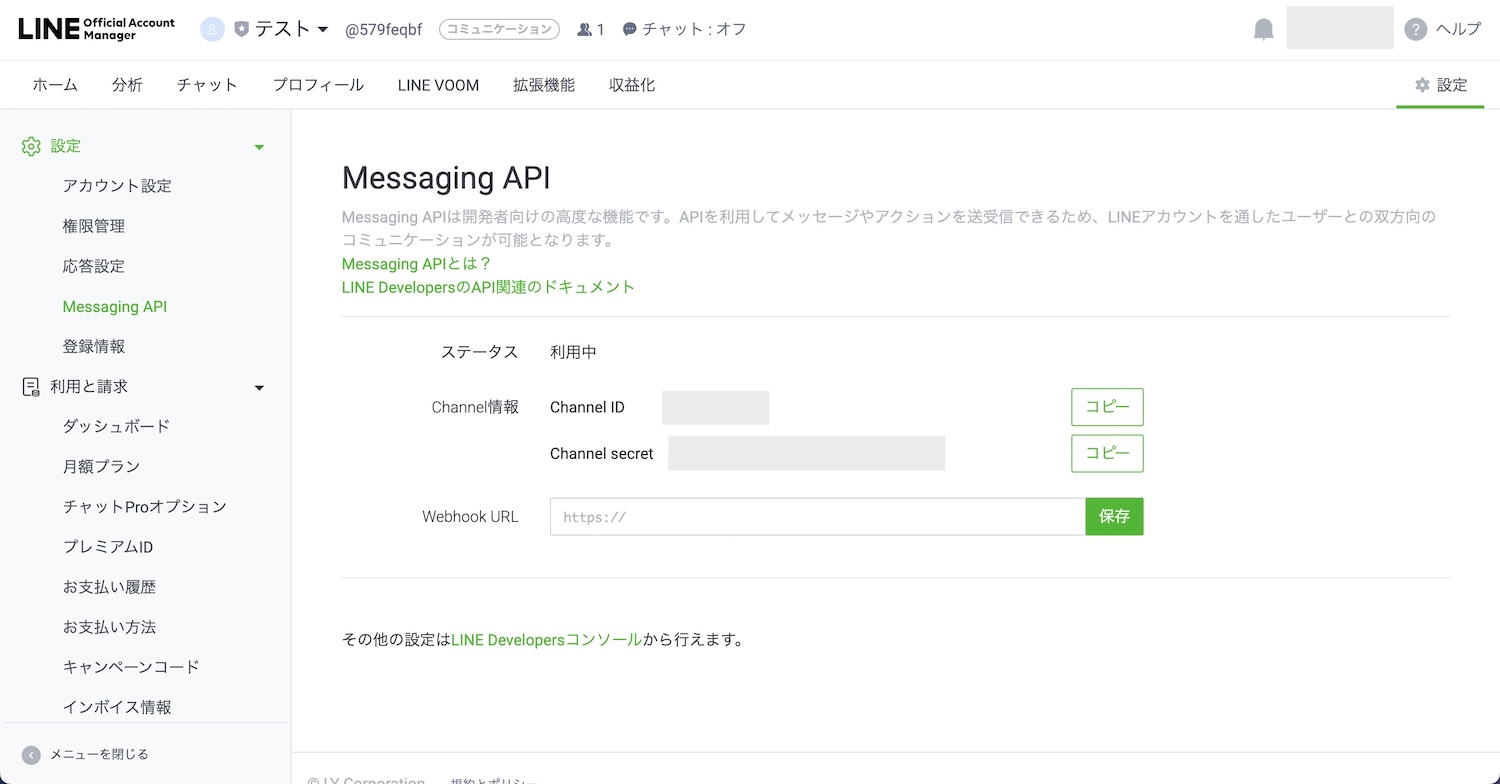The height and width of the screenshot is (784, 1500).
Task: Open the テスト account switcher dropdown
Action: (x=322, y=30)
